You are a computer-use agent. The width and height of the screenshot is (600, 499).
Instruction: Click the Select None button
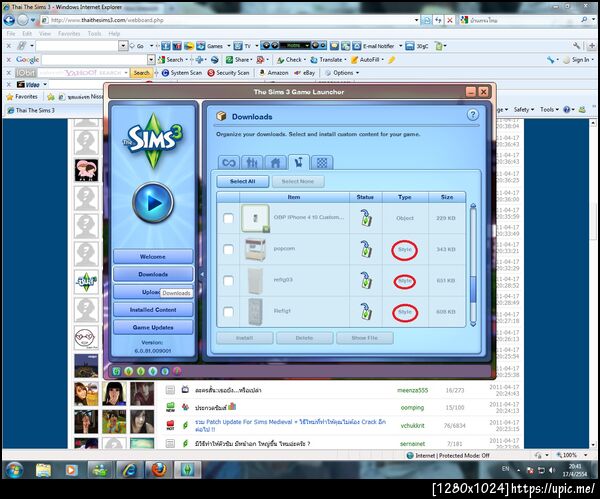tap(298, 181)
